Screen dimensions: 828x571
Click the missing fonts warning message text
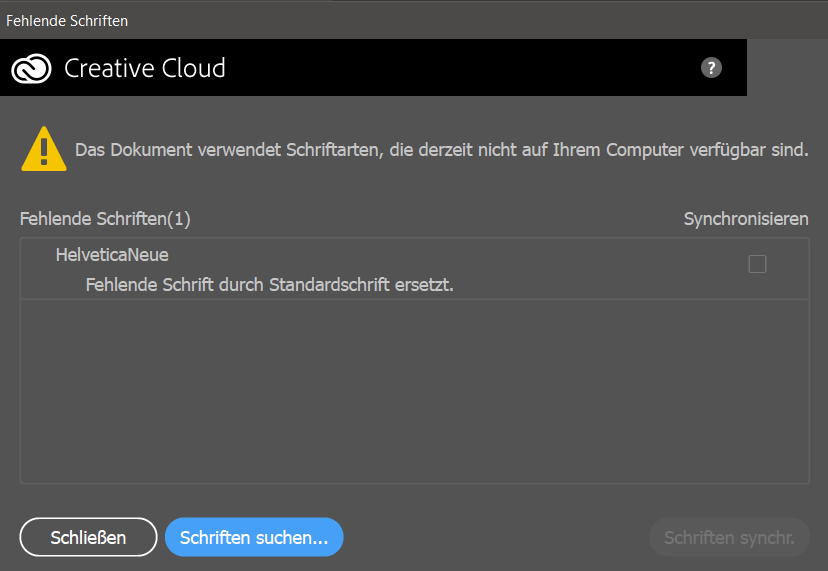click(x=441, y=151)
